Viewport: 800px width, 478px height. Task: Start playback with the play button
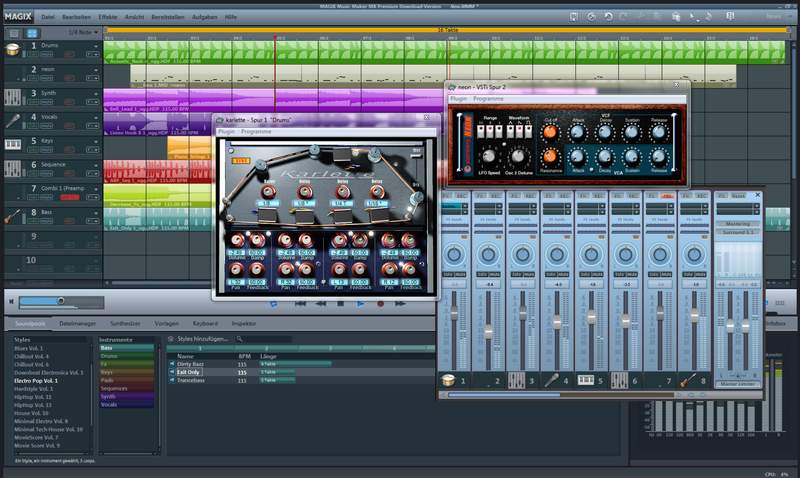click(360, 304)
